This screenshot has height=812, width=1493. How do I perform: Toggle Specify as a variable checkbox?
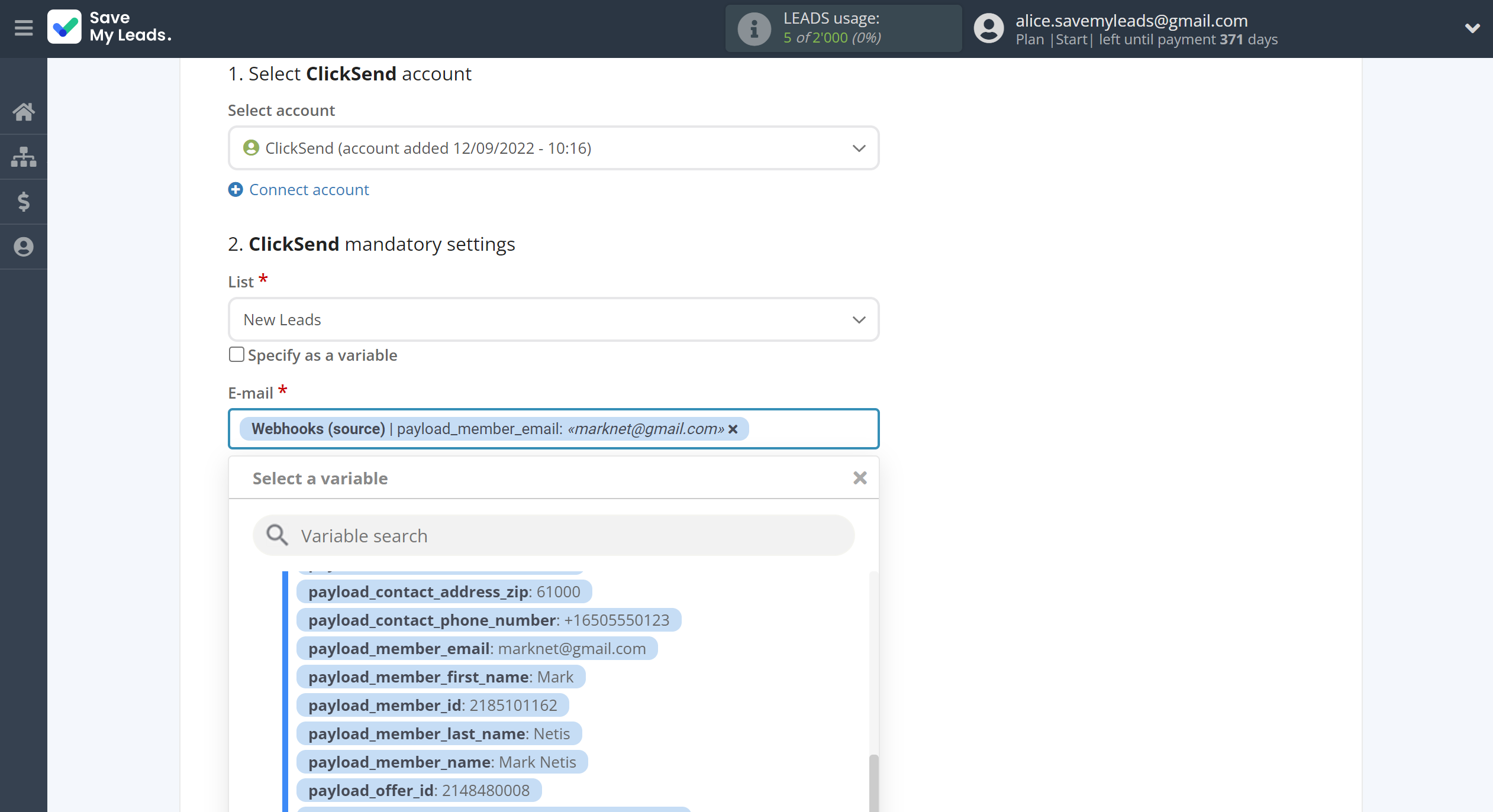[x=236, y=354]
